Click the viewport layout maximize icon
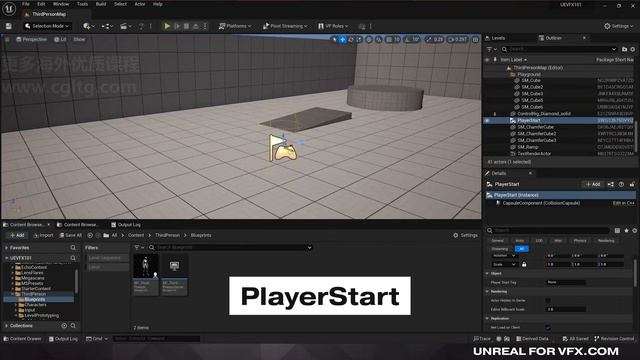Screen dimensions: 640x360 pos(476,40)
